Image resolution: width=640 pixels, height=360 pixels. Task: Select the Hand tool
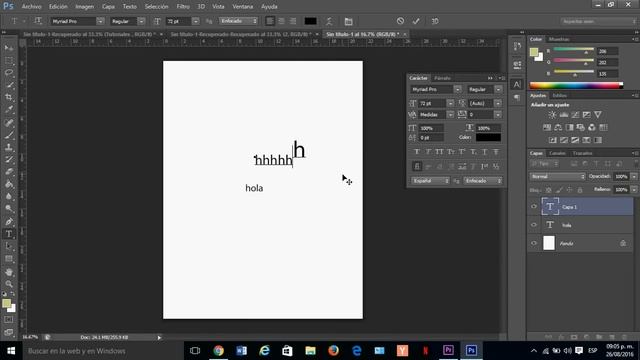tap(9, 272)
